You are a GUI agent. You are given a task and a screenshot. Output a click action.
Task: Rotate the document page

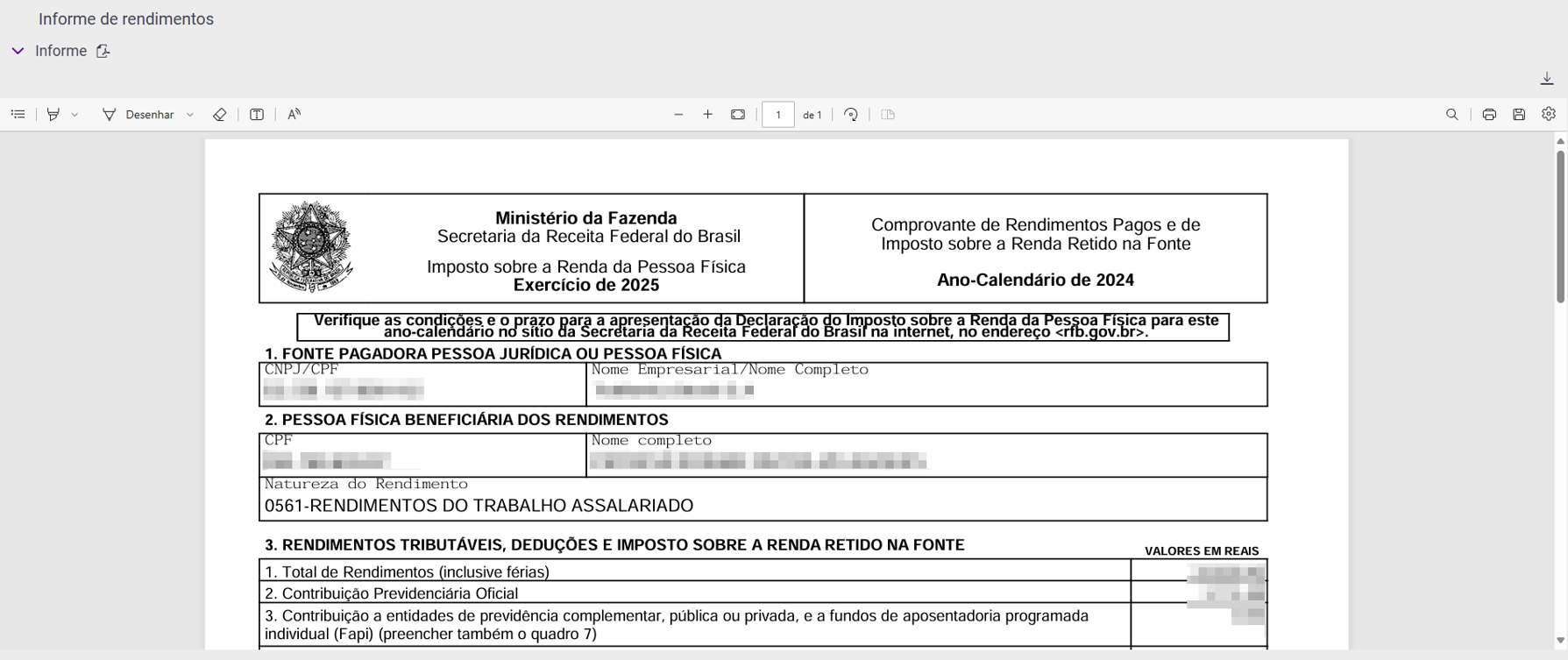851,114
